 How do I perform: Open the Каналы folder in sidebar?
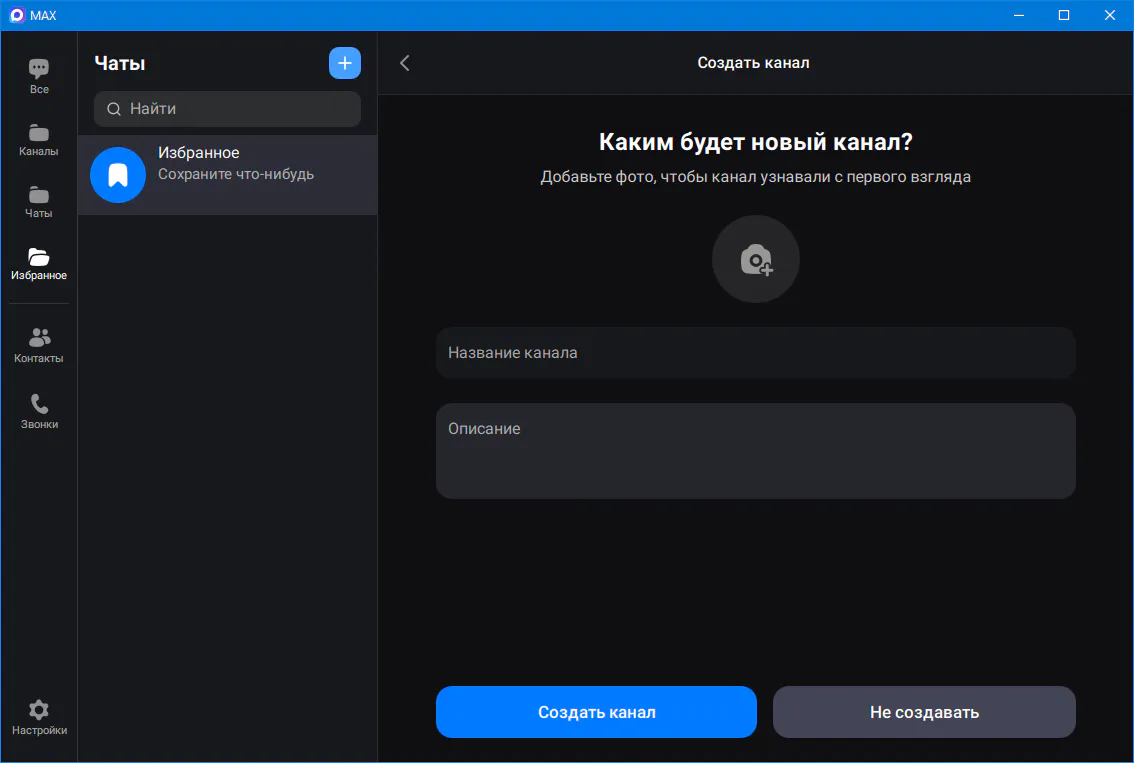pos(39,140)
